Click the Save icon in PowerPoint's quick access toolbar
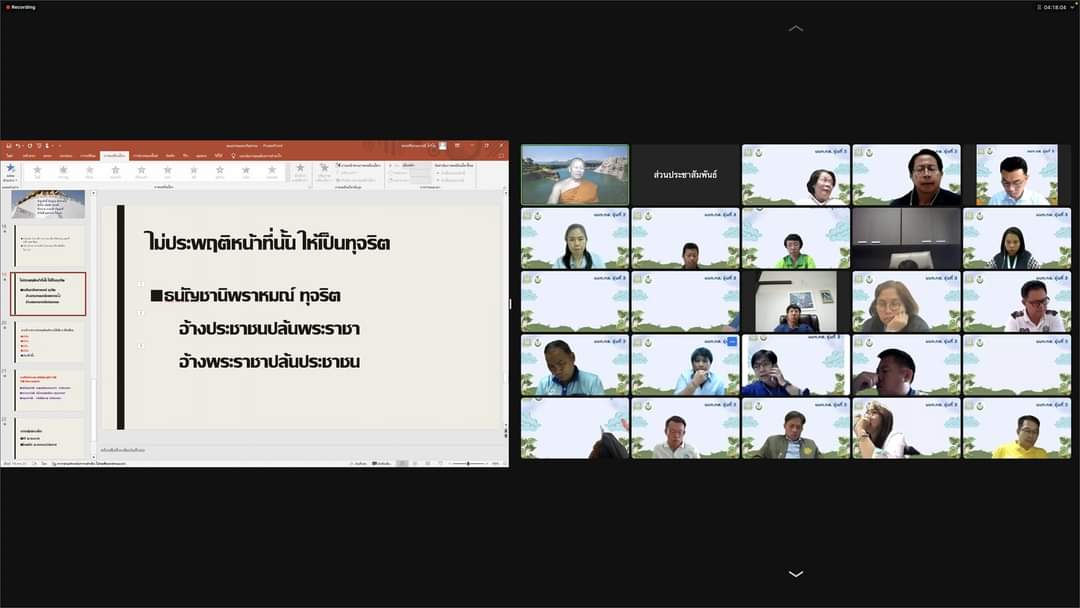The image size is (1080, 608). tap(7, 145)
